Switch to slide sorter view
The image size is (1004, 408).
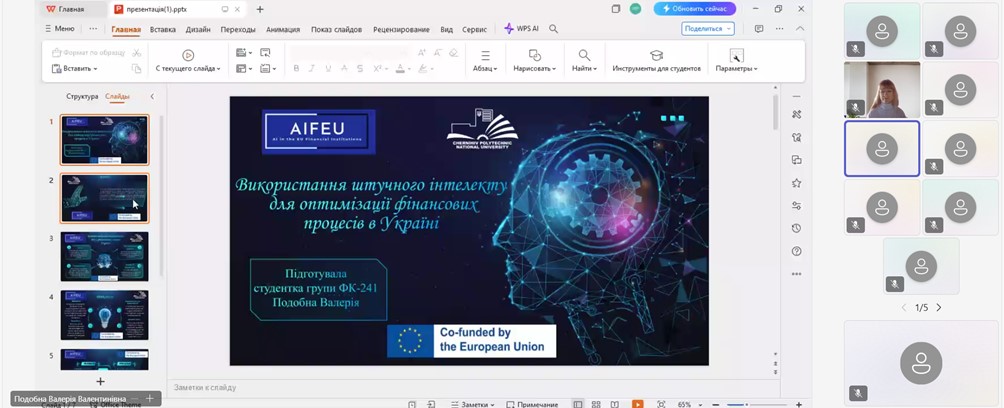coord(596,404)
